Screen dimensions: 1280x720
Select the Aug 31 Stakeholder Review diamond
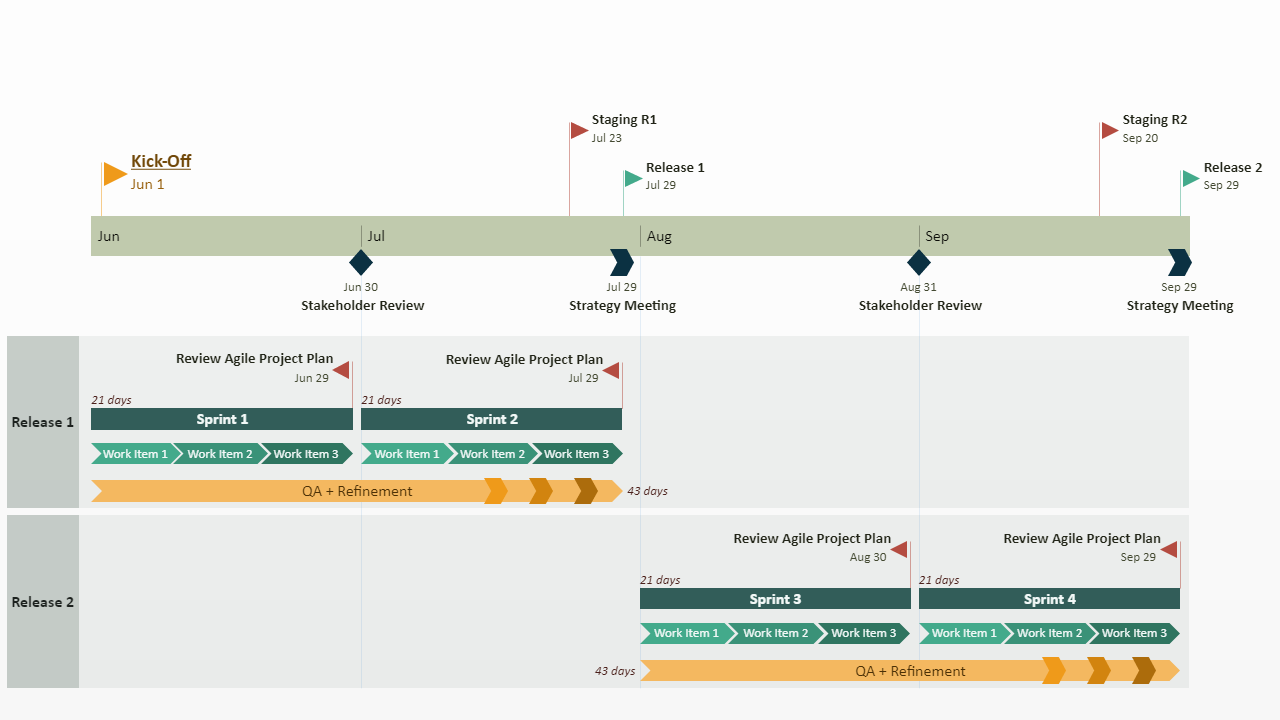pyautogui.click(x=918, y=262)
